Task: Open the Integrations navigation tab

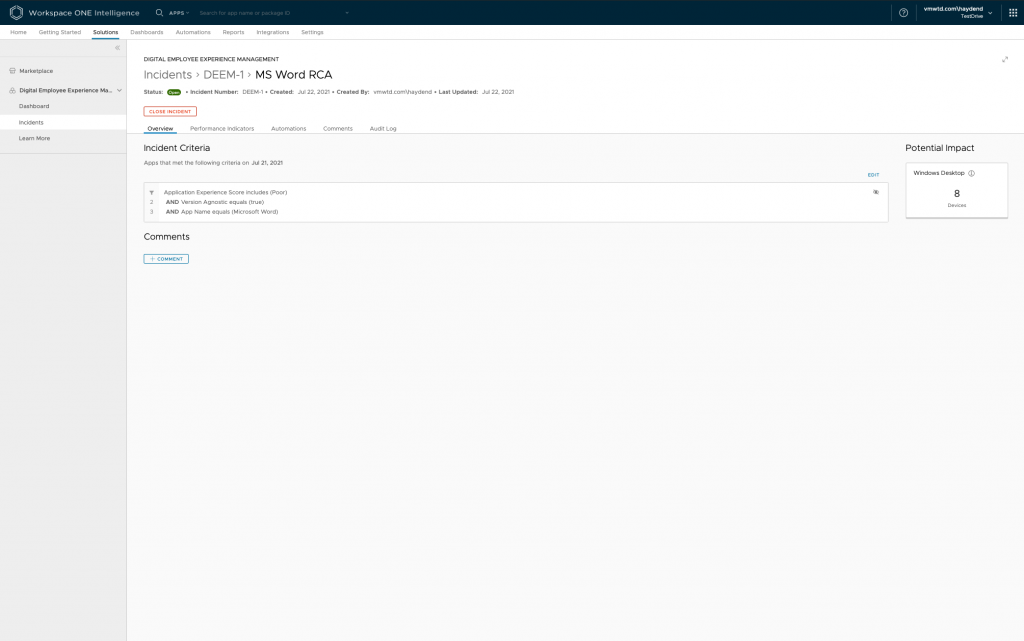Action: 272,32
